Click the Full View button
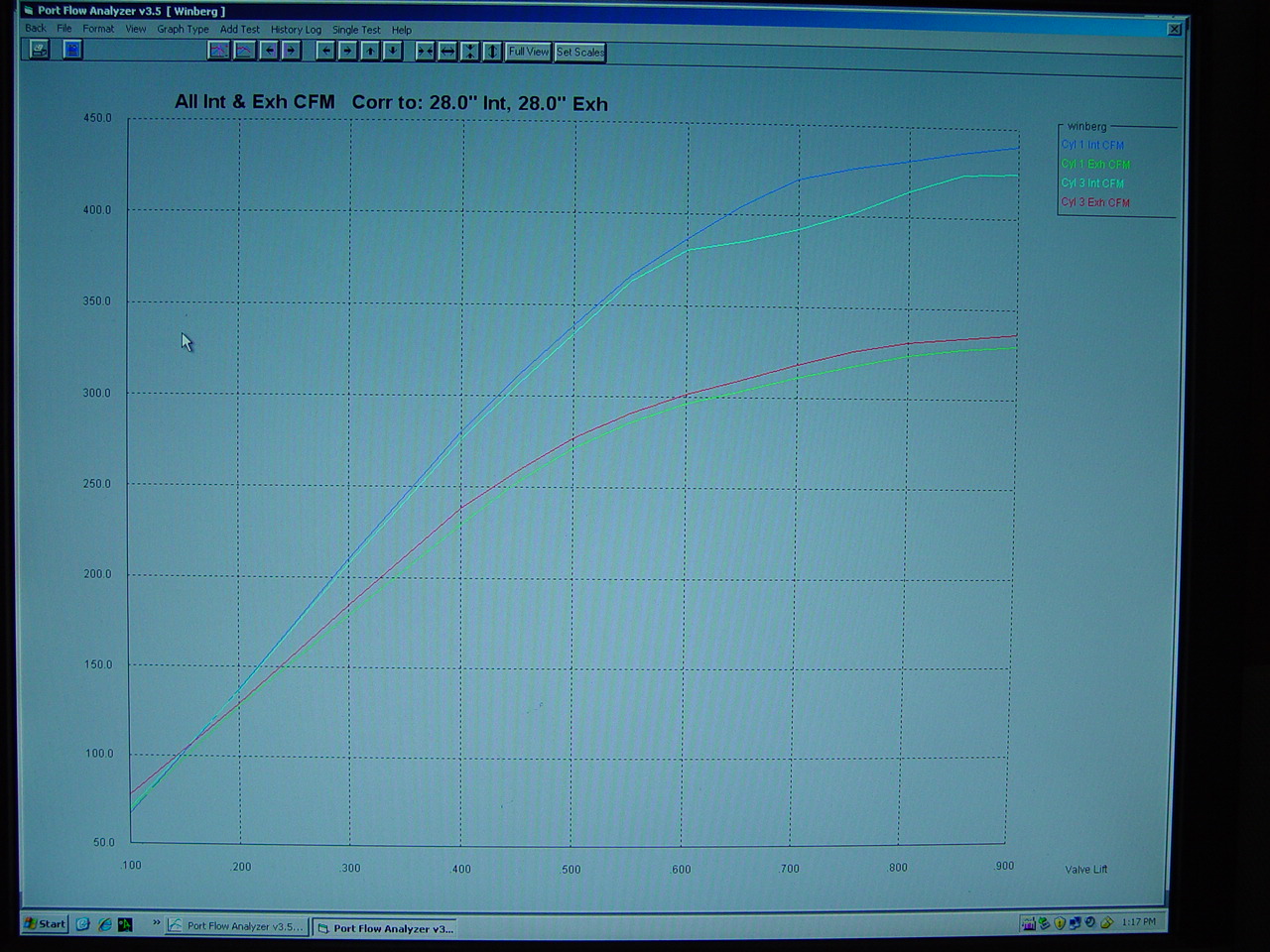This screenshot has width=1270, height=952. point(528,52)
